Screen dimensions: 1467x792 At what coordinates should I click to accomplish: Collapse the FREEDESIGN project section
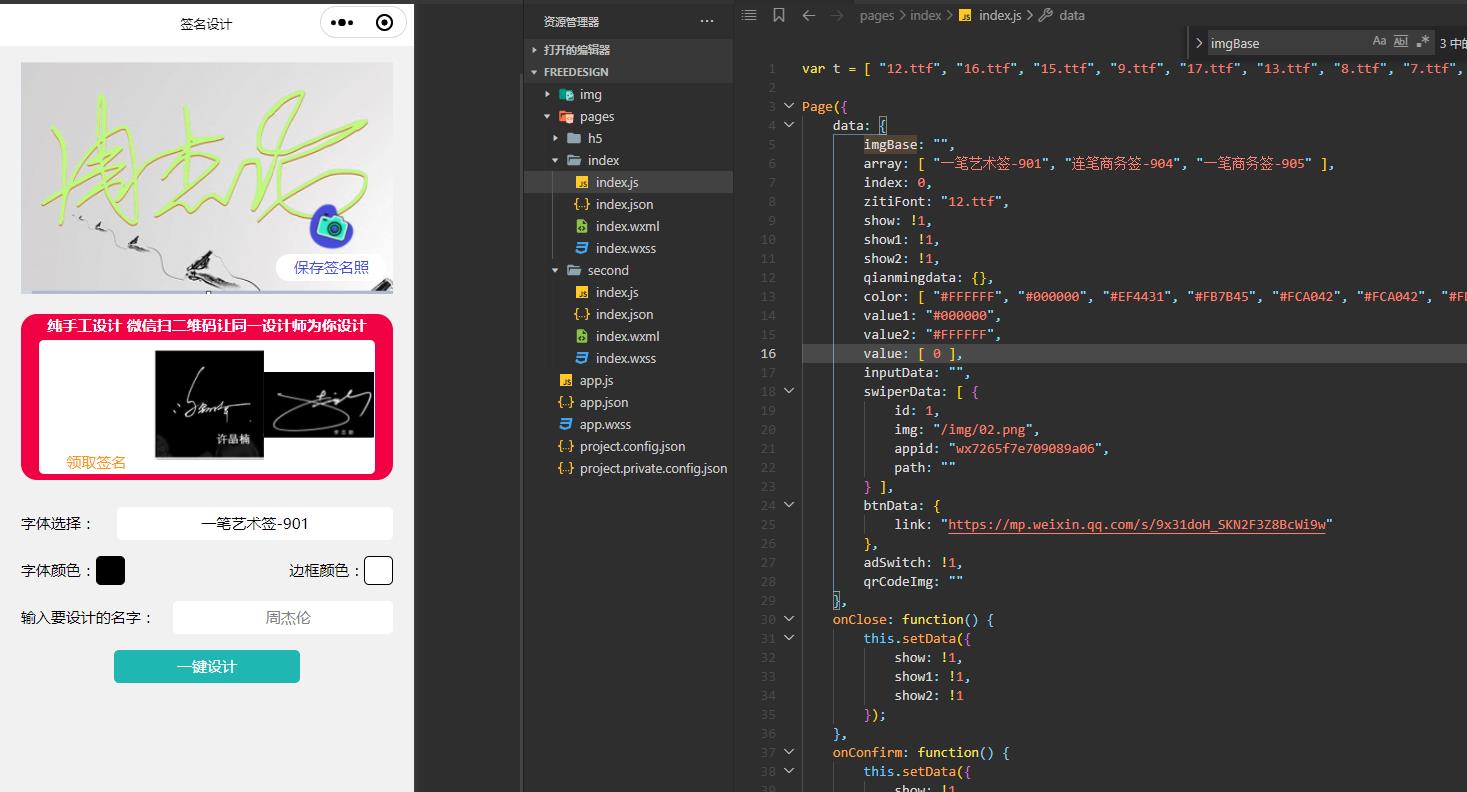click(x=576, y=72)
